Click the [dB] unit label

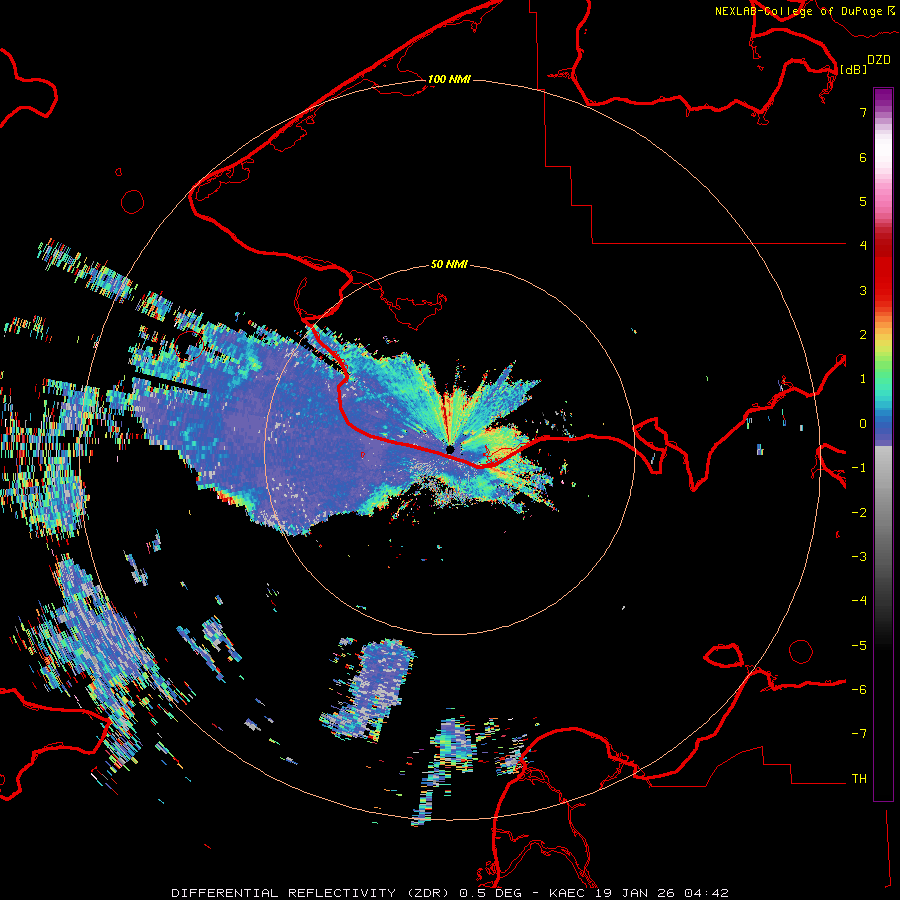coord(854,69)
